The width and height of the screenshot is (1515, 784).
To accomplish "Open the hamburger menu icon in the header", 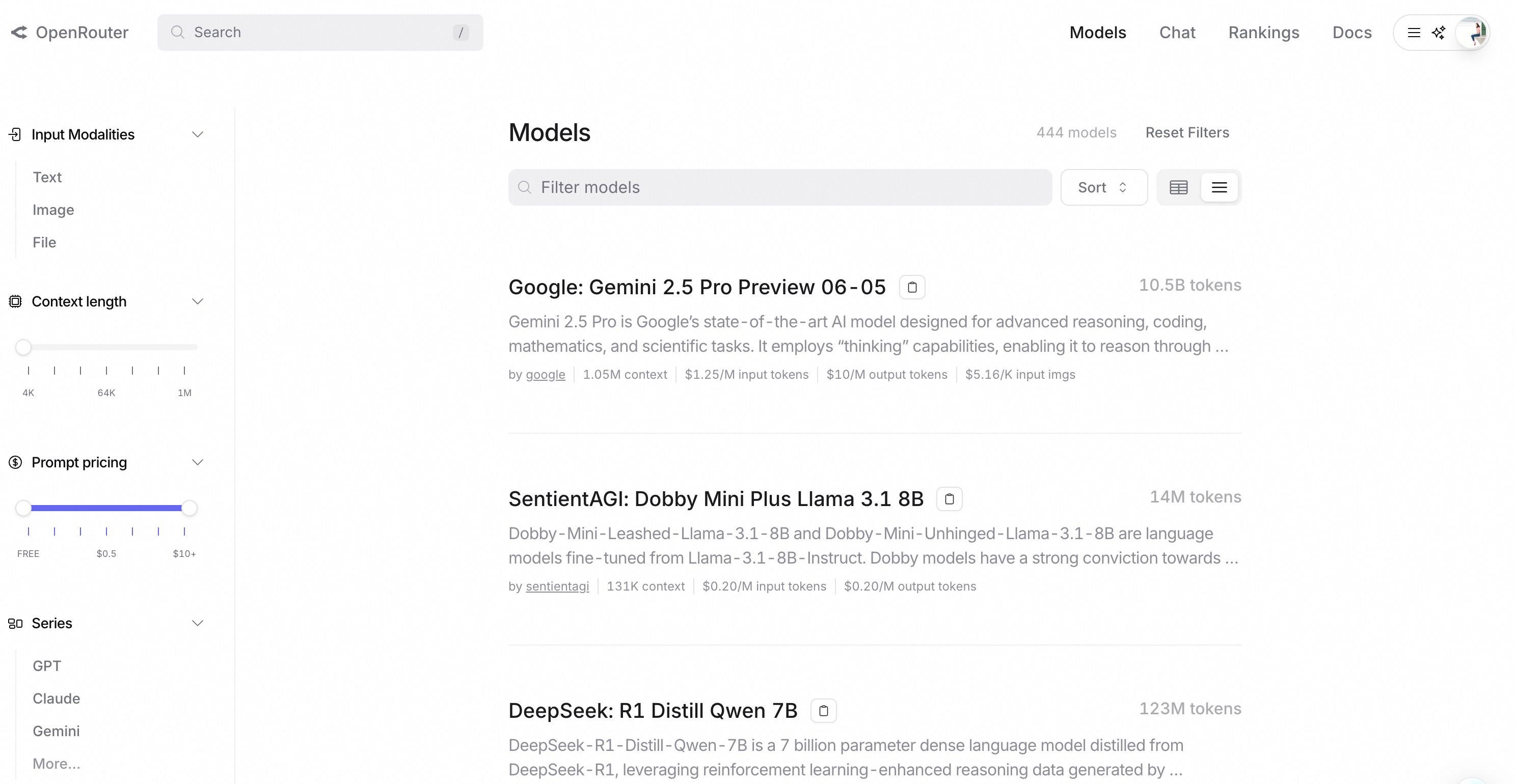I will (x=1414, y=32).
